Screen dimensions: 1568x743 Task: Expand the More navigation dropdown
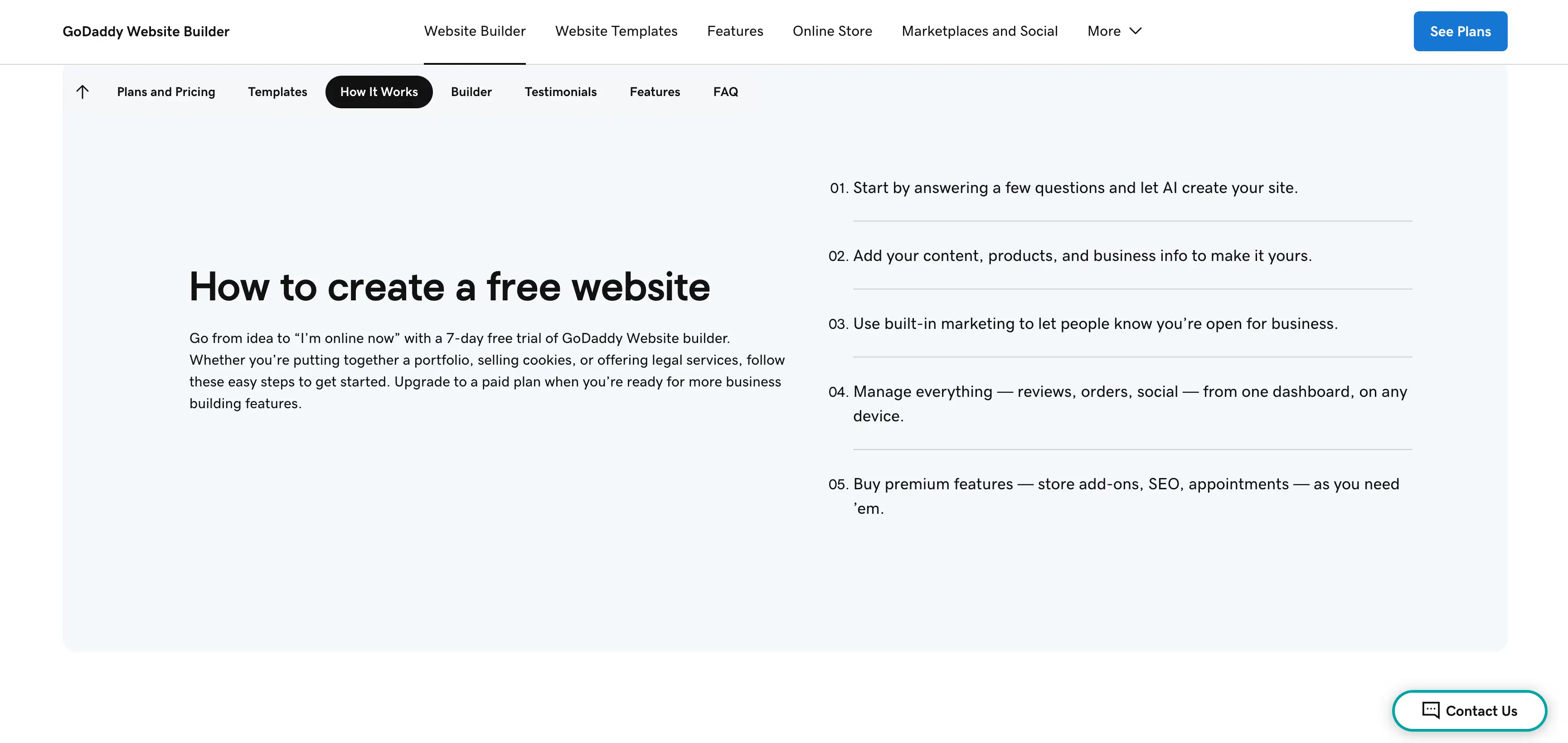pyautogui.click(x=1114, y=31)
